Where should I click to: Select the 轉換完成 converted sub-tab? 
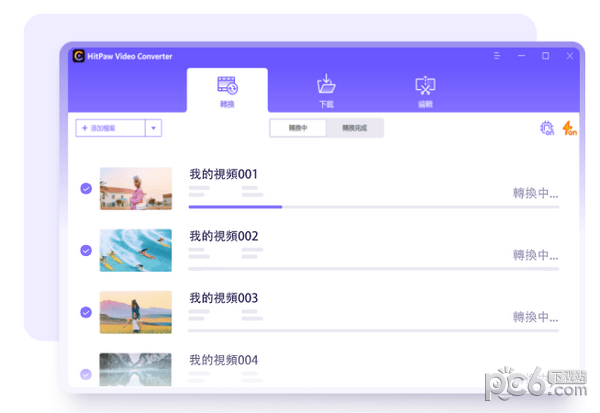click(x=355, y=128)
